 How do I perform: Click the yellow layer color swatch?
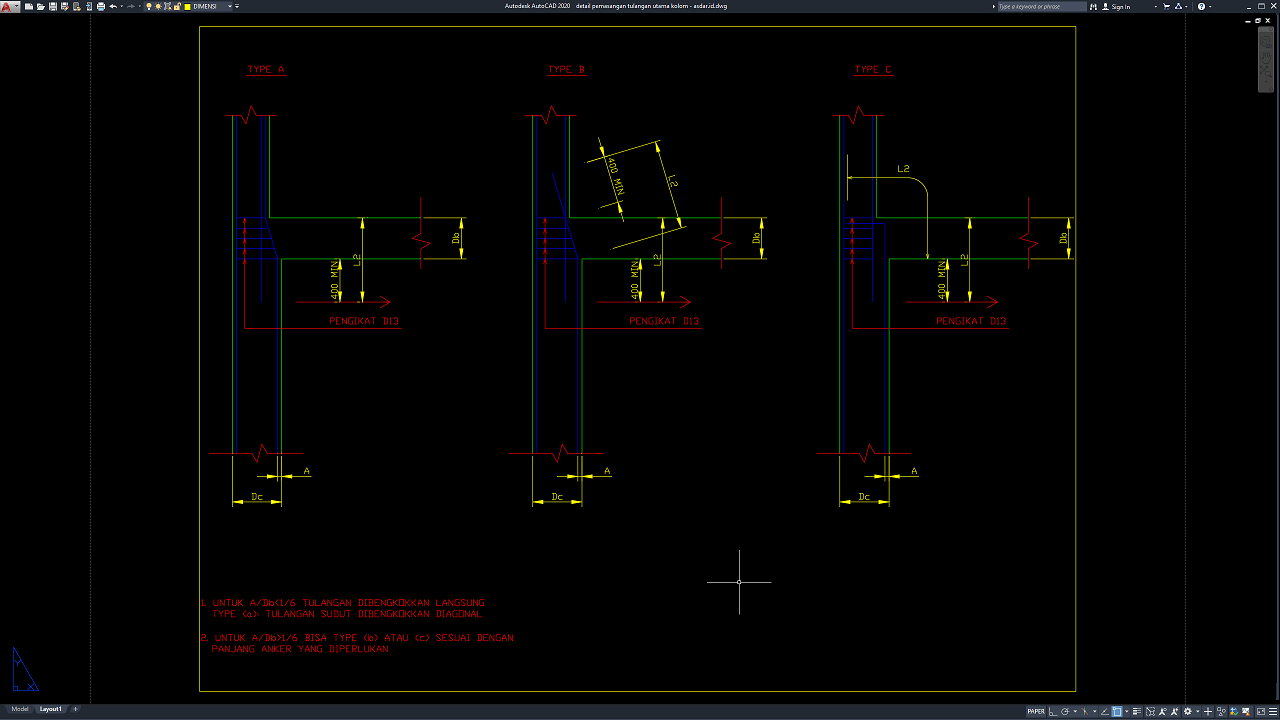click(187, 6)
